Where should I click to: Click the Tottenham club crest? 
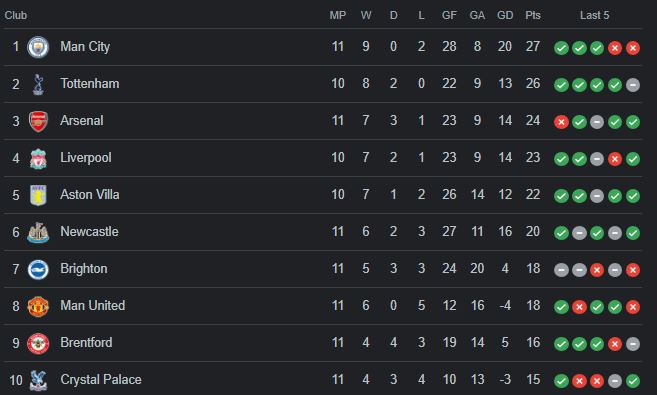38,84
